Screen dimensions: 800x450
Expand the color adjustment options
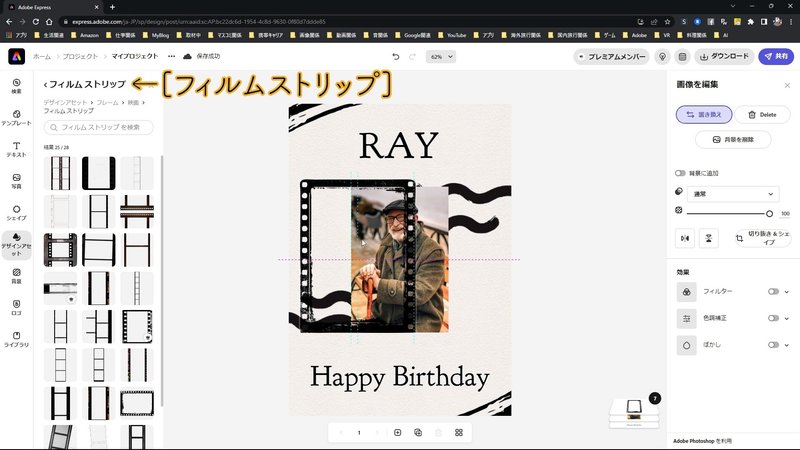click(786, 318)
